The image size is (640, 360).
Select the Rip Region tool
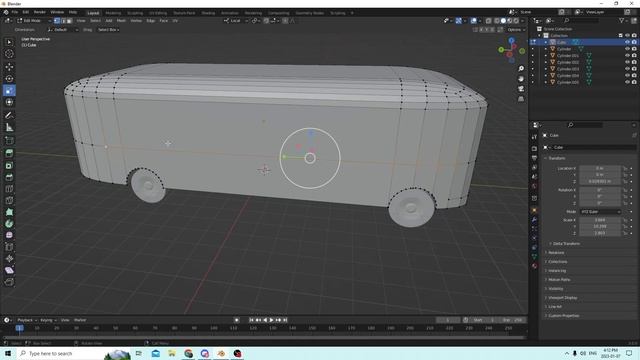[9, 282]
